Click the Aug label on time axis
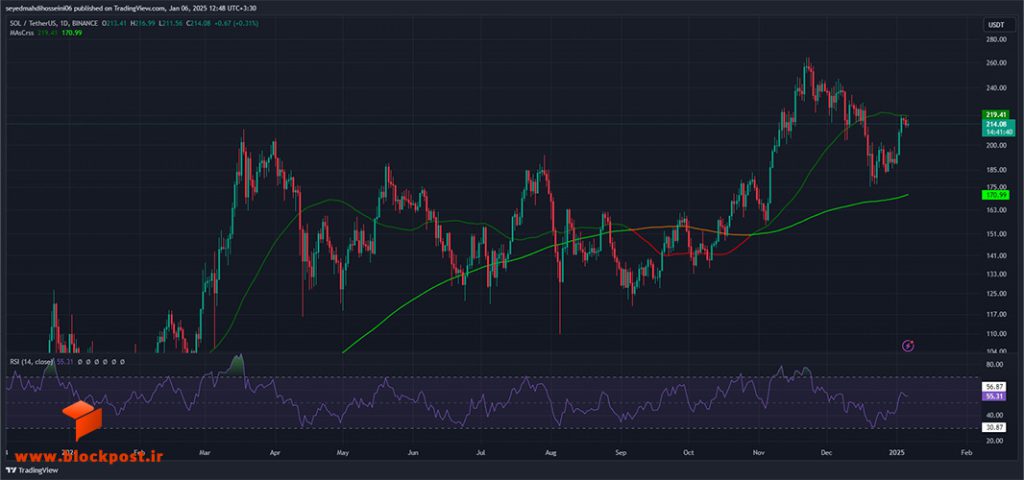 551,452
